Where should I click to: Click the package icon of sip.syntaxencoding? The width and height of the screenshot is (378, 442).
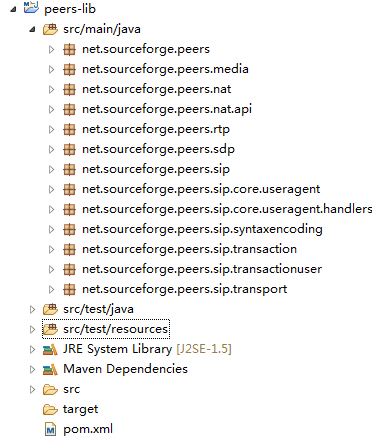[x=69, y=230]
